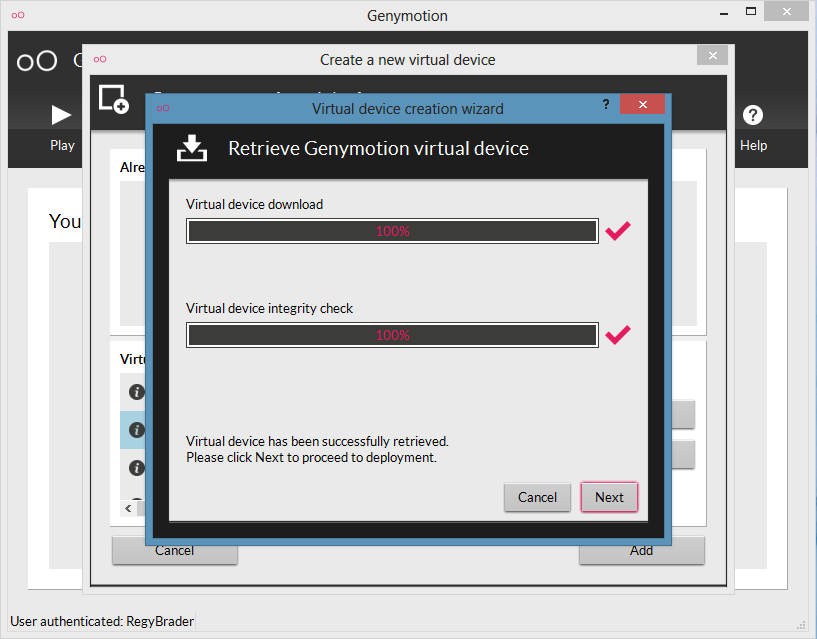Click 'User authenticated: RegyBrader' status text
This screenshot has width=817, height=639.
tap(102, 621)
